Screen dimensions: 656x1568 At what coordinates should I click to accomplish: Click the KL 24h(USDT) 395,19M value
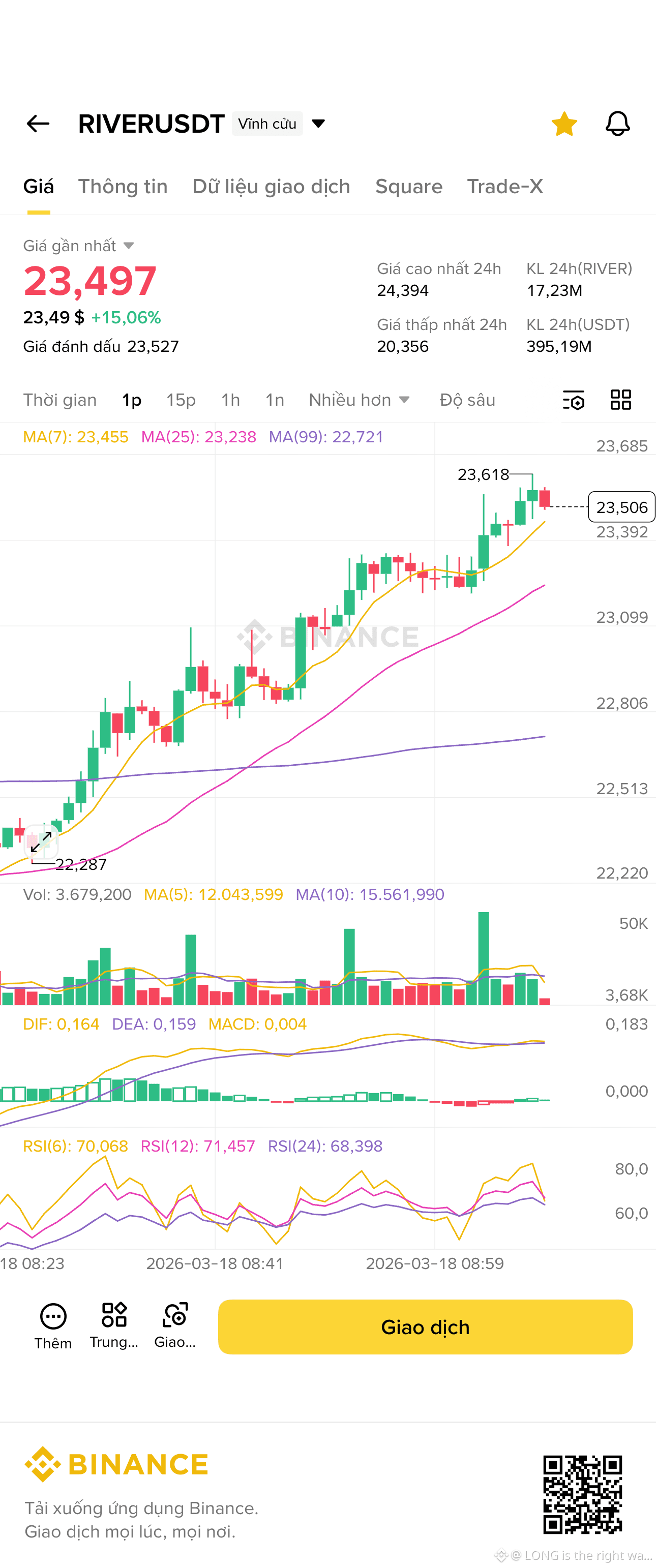[559, 346]
